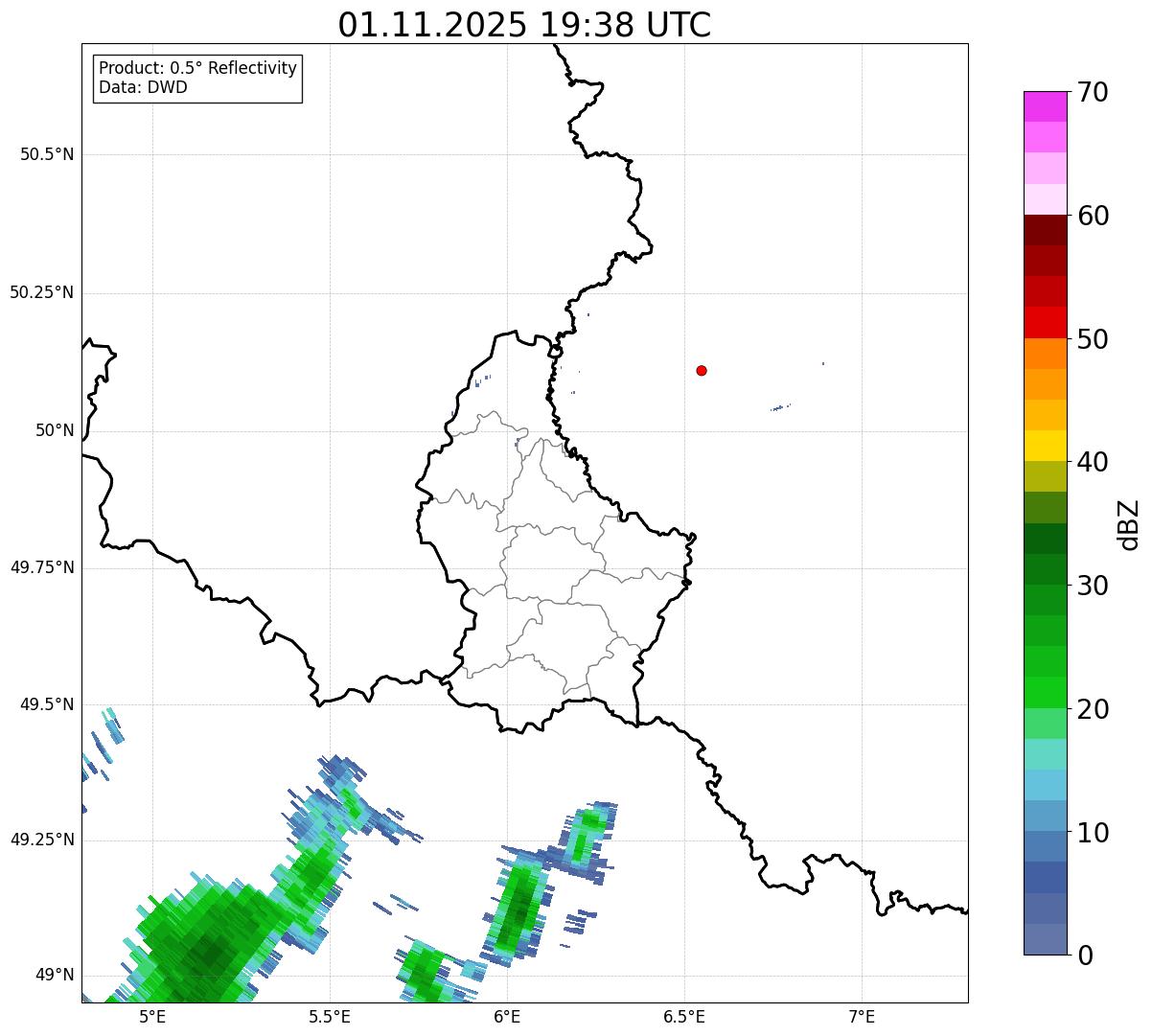Click the 49°N latitude tick label

click(55, 976)
